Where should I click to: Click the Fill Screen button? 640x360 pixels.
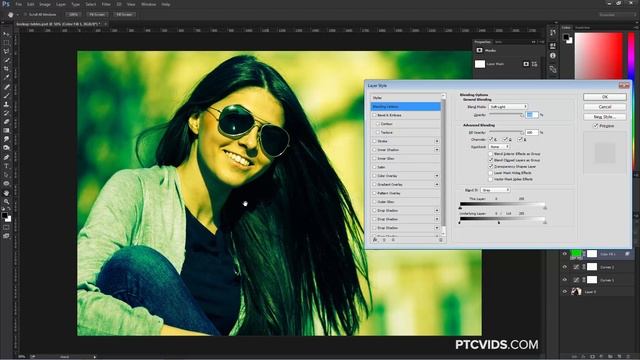point(124,14)
